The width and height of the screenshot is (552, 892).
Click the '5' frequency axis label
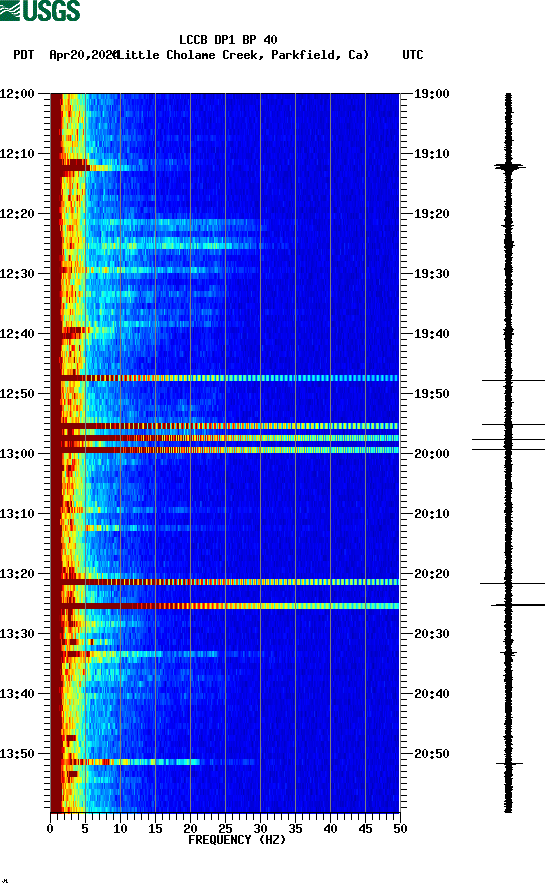pos(85,828)
